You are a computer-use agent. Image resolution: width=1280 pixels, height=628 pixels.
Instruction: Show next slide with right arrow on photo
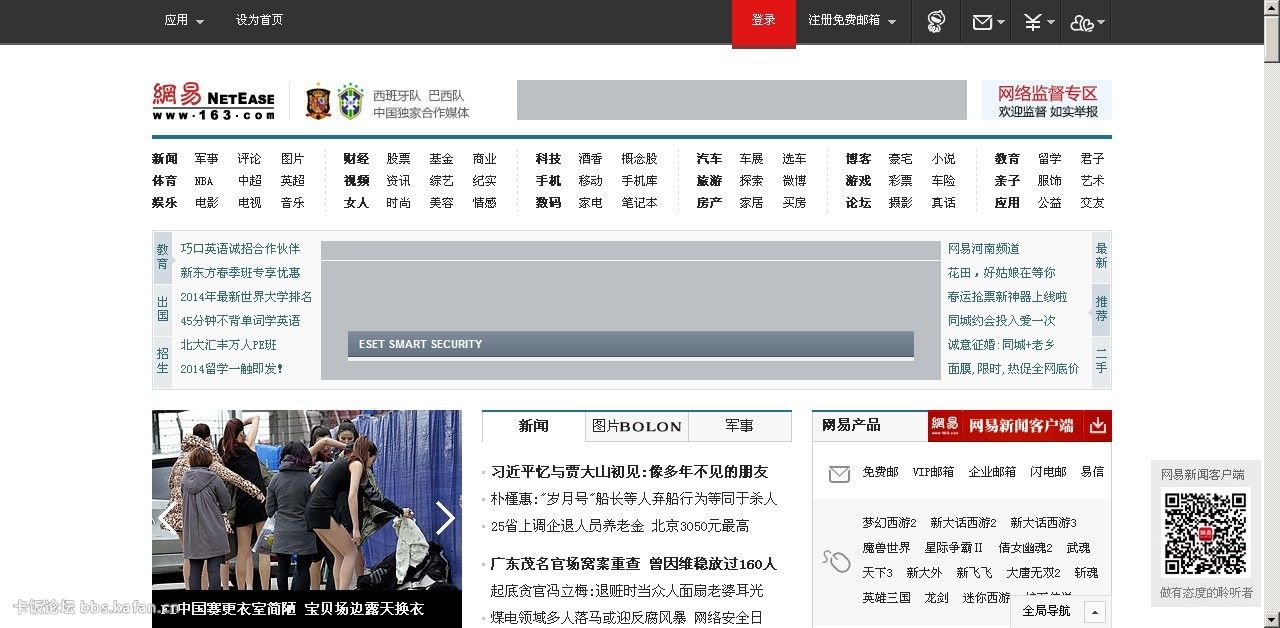coord(445,518)
